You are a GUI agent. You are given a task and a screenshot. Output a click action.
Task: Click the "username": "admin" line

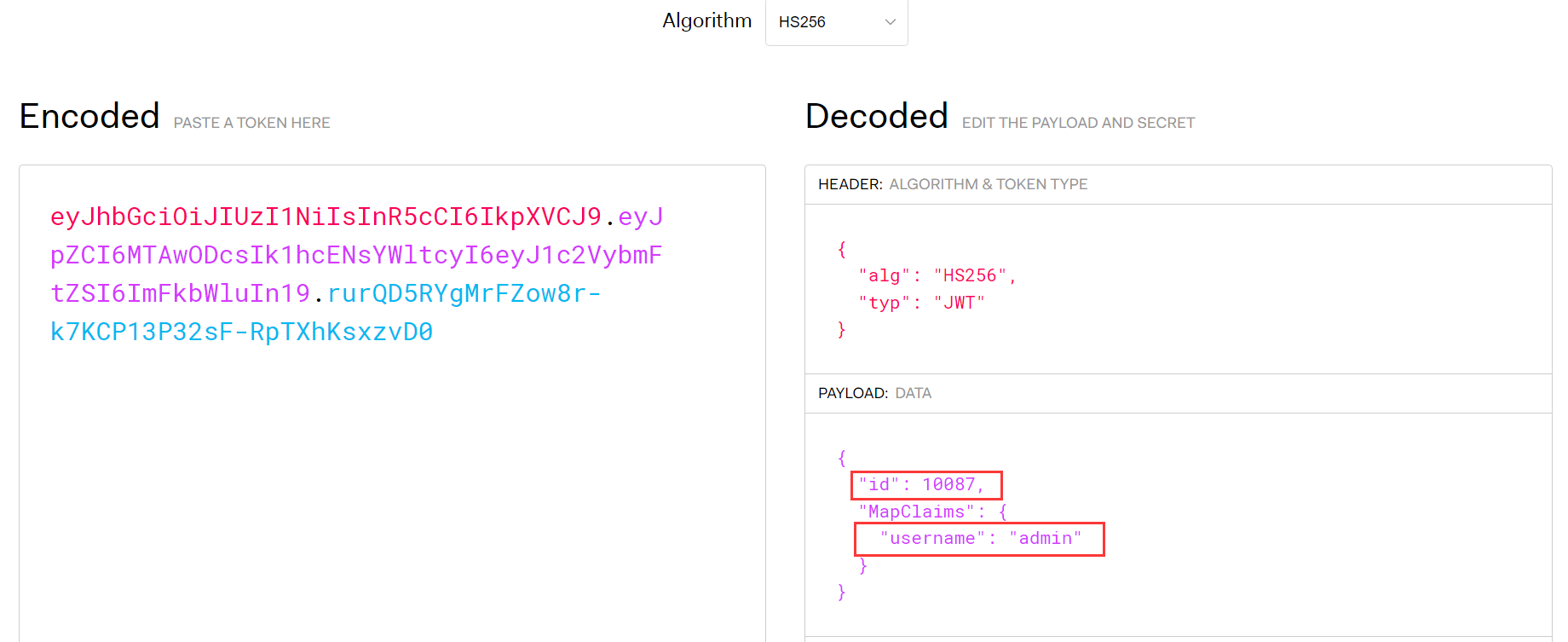[980, 538]
